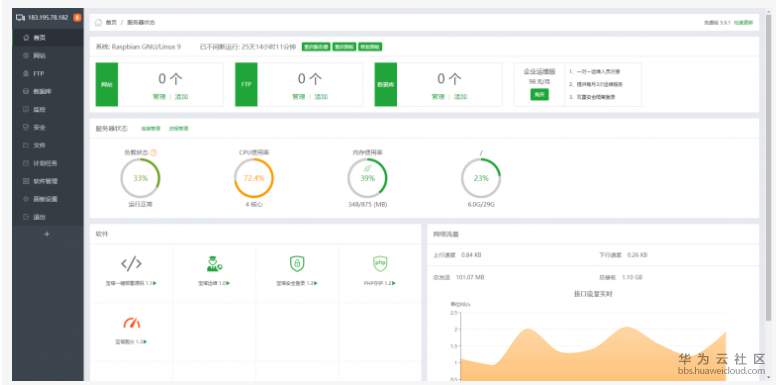Viewport: 776px width, 385px height.
Task: Click the '348/875 (MB)' memory value
Action: [368, 204]
